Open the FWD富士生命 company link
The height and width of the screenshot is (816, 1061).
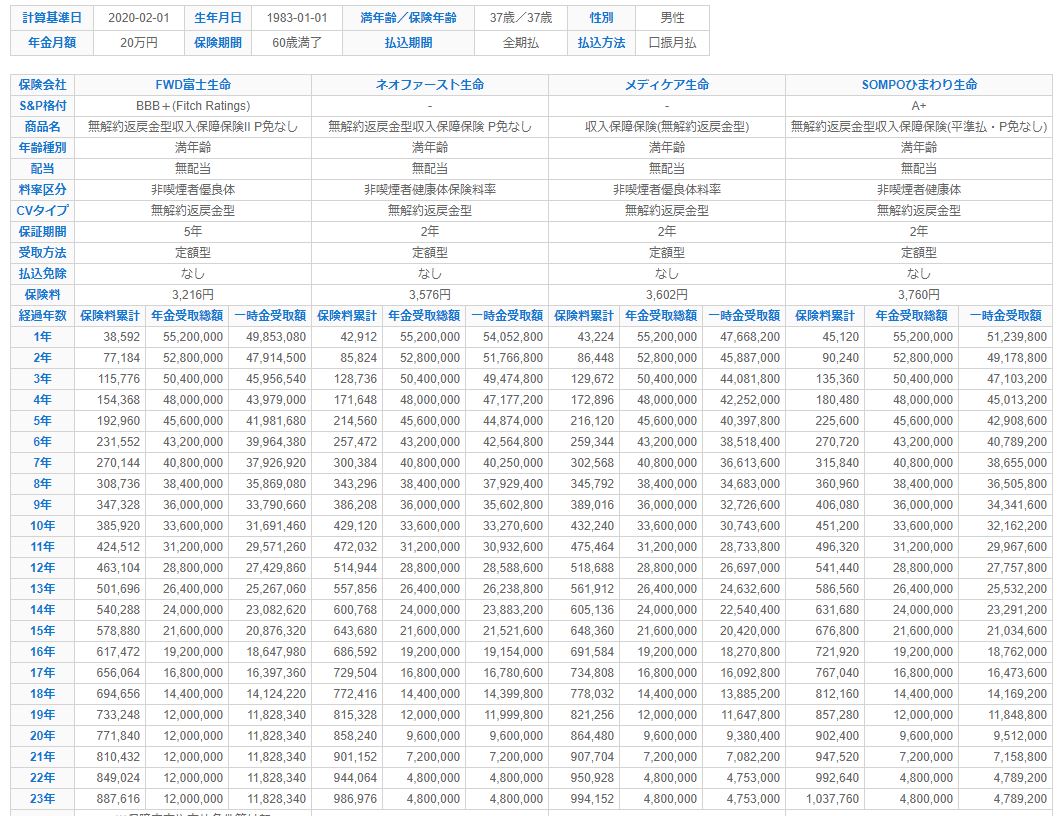click(193, 85)
